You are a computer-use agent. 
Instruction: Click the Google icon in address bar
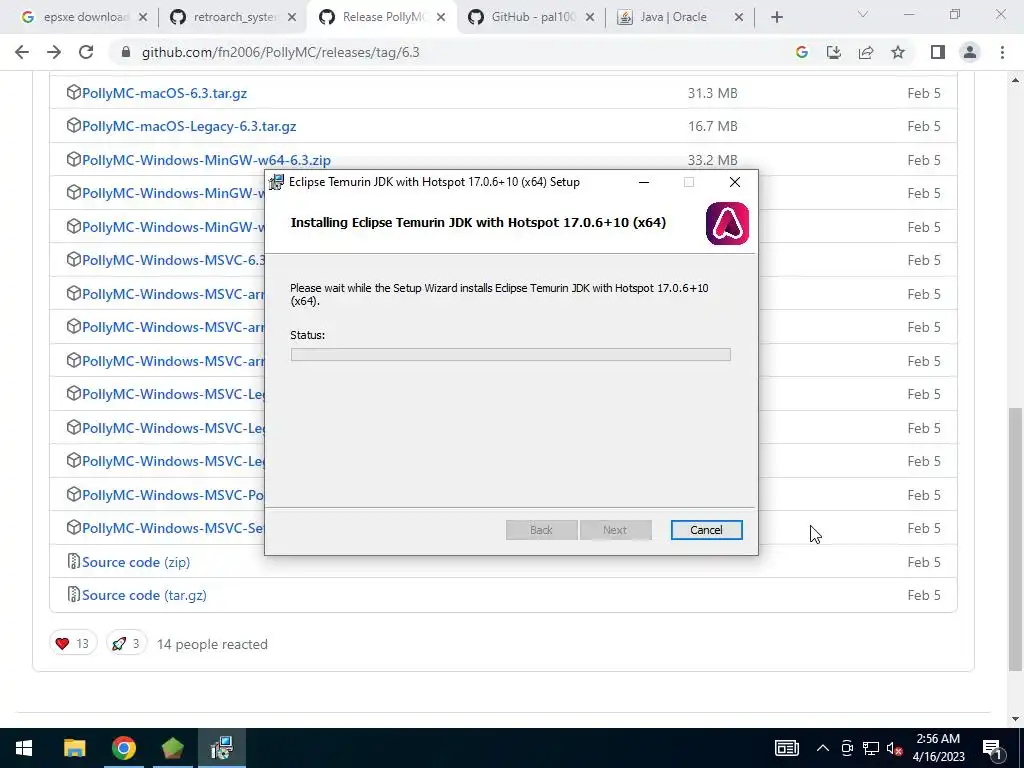coord(802,52)
